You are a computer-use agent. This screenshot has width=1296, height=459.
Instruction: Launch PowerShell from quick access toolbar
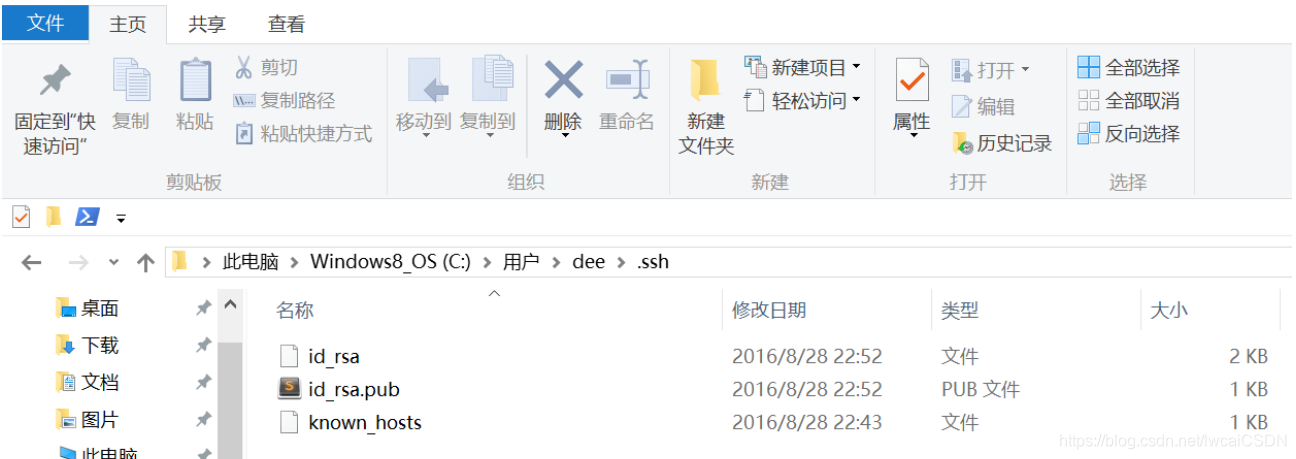pyautogui.click(x=87, y=216)
